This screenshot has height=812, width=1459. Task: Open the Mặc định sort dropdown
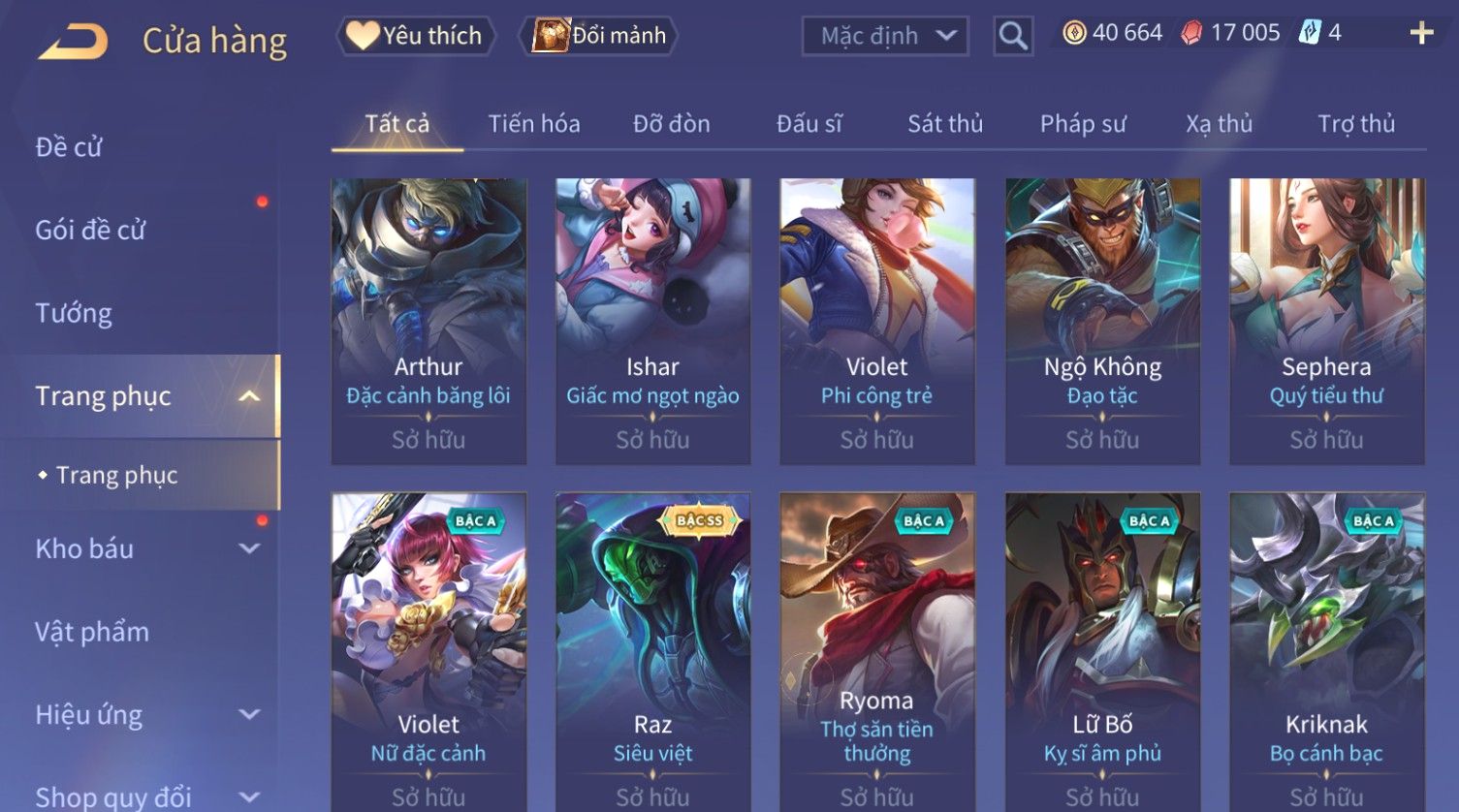885,37
